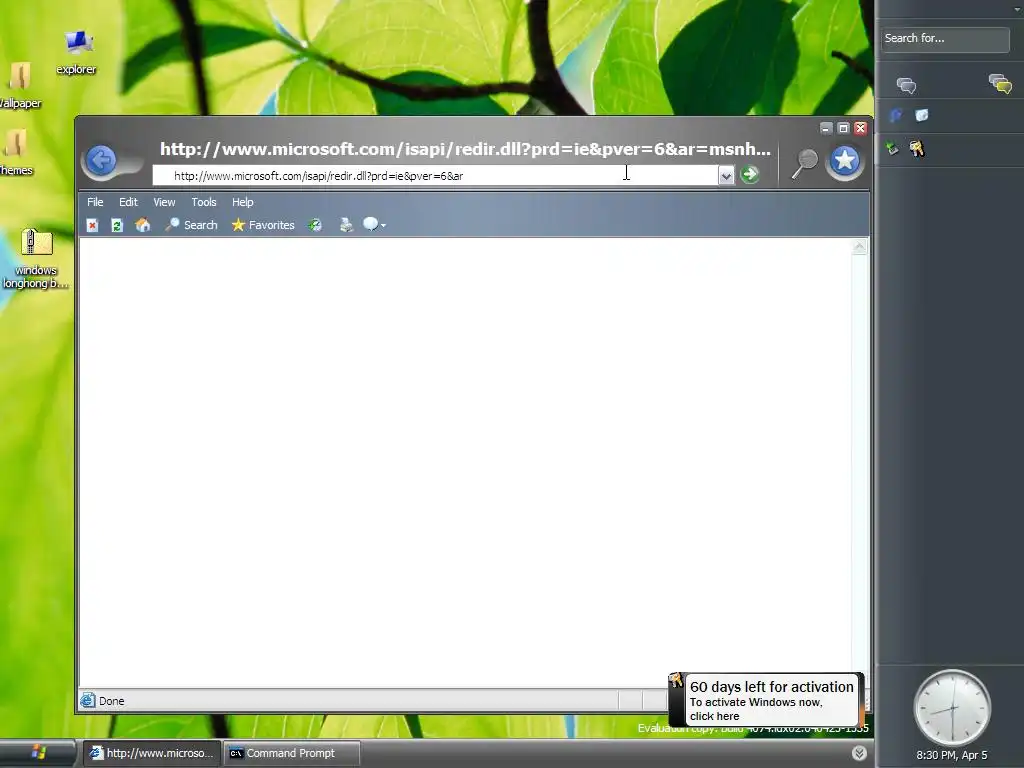Click the gray chat bubbles sidebar icon
Screen dimensions: 1024x768
coord(906,86)
